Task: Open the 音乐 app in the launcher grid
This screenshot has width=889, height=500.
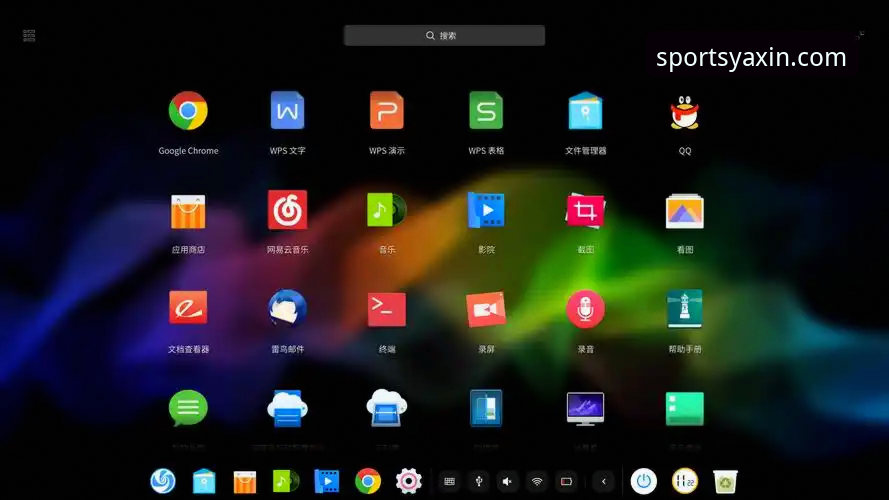Action: [x=387, y=210]
